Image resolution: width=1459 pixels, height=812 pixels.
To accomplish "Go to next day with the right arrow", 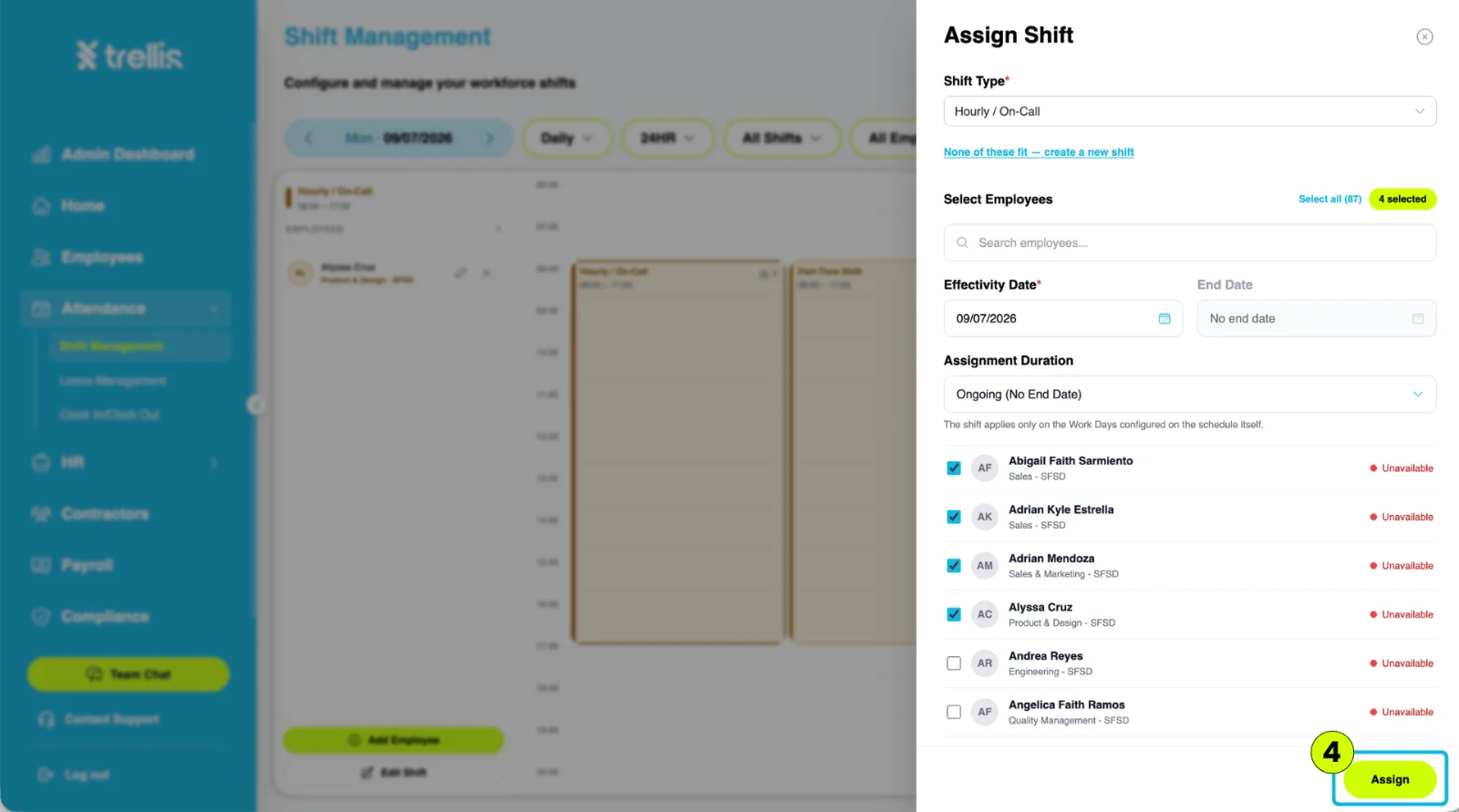I will [x=490, y=139].
